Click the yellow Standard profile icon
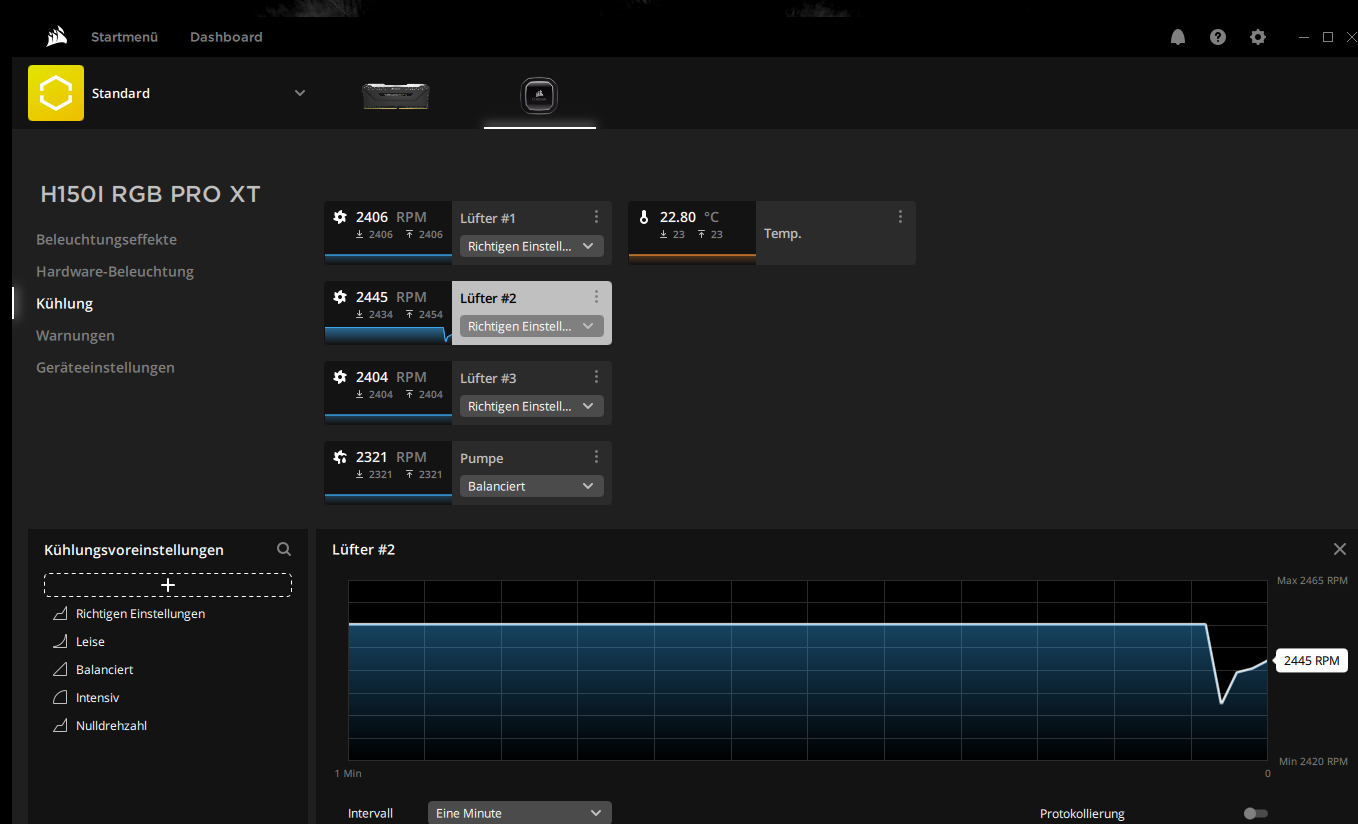 coord(56,93)
